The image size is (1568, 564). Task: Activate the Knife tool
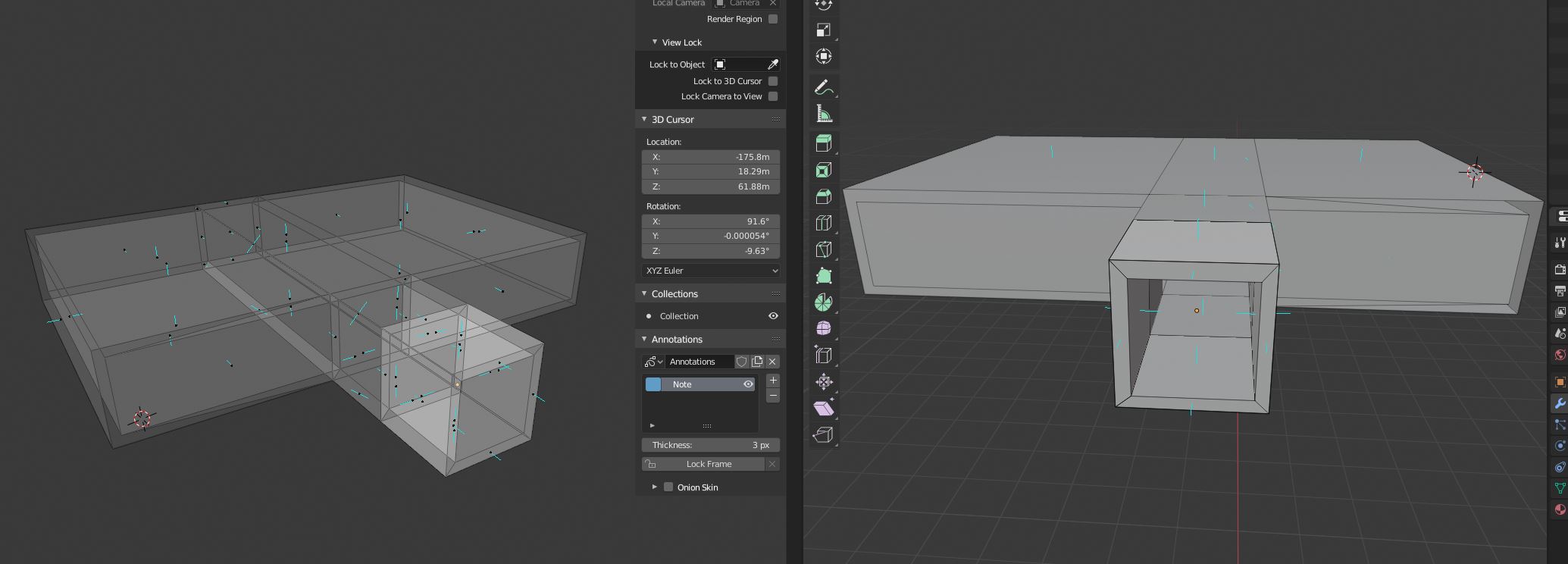point(823,249)
